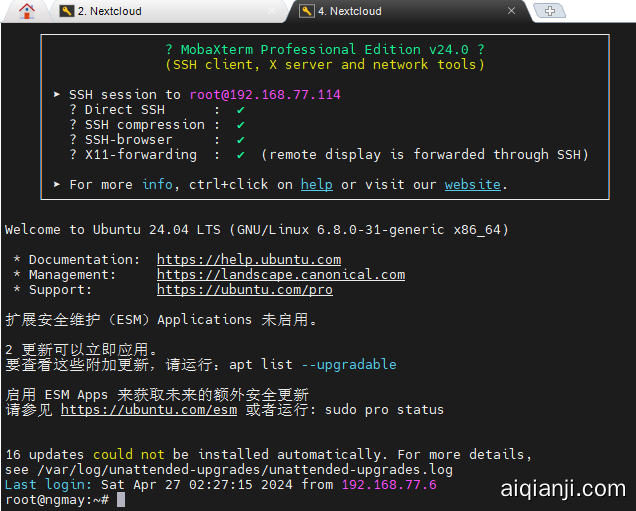Click the highlighted word info in the banner
This screenshot has width=636, height=511.
point(156,184)
